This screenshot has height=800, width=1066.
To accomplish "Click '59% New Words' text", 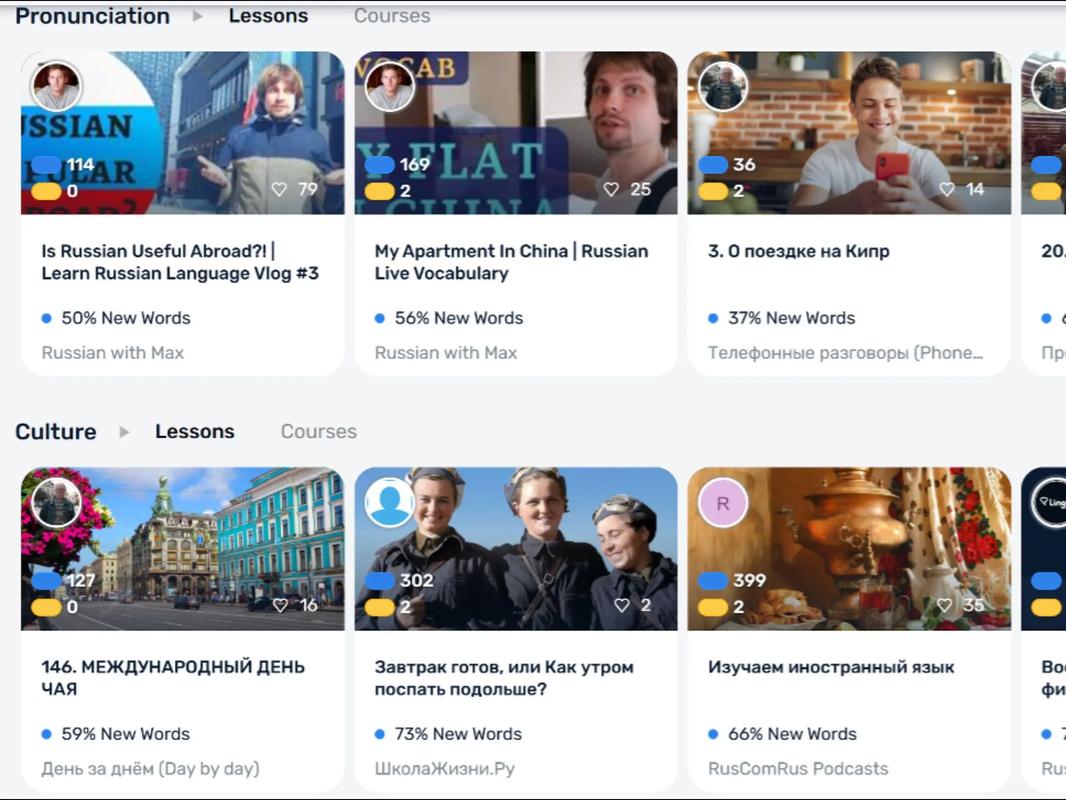I will [126, 734].
